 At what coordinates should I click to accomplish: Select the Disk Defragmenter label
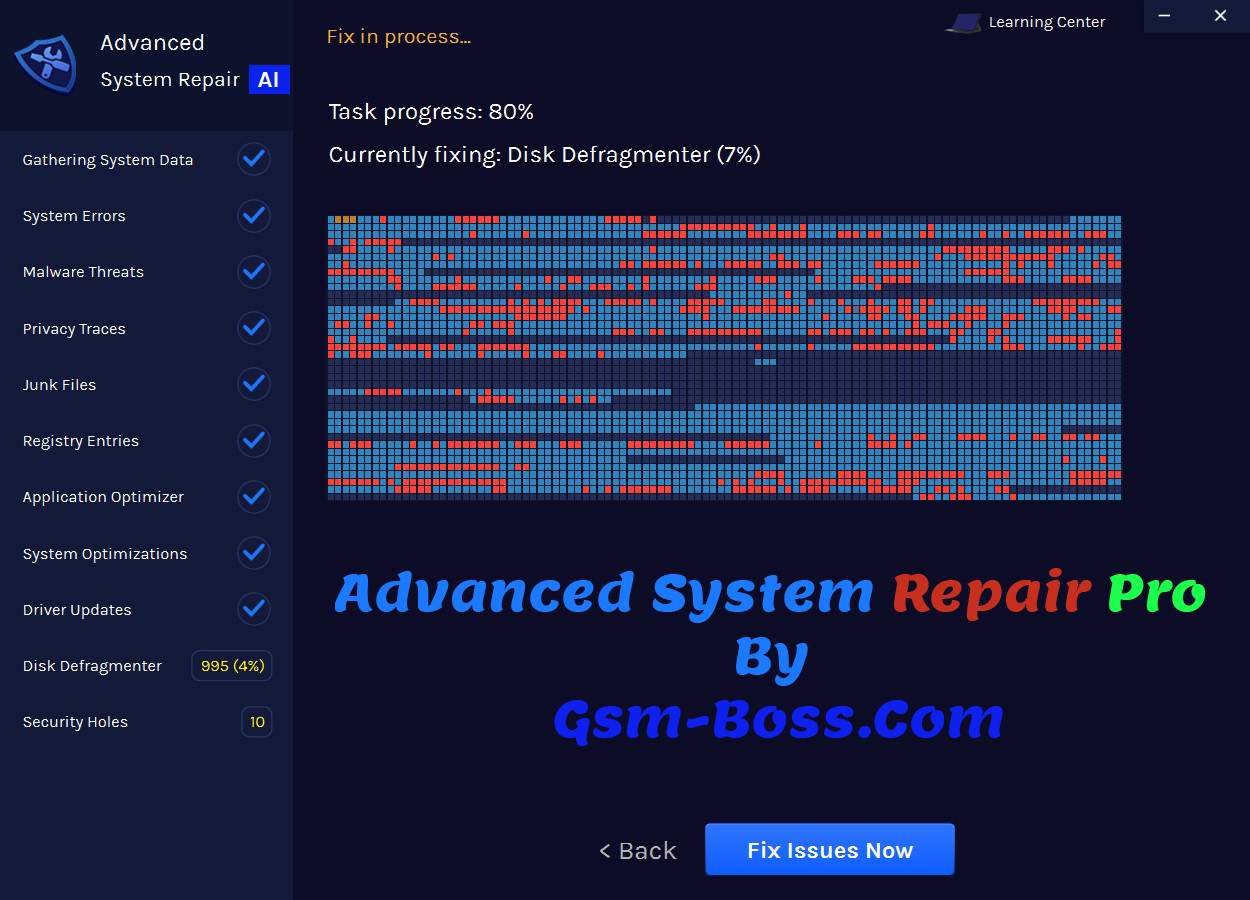92,666
